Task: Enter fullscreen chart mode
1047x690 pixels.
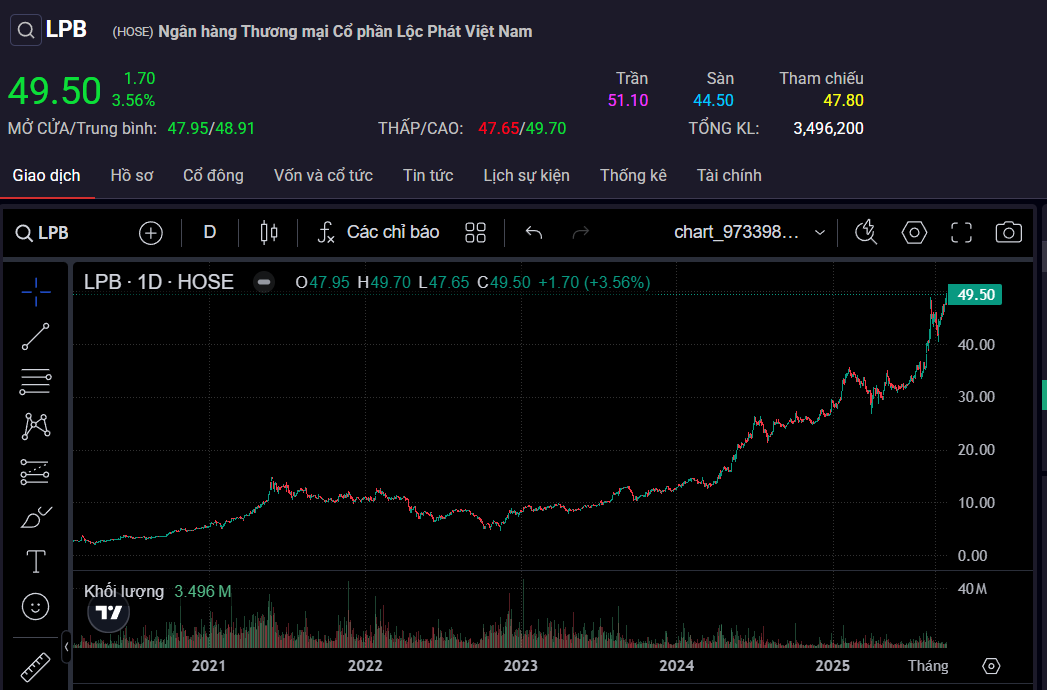Action: 961,233
